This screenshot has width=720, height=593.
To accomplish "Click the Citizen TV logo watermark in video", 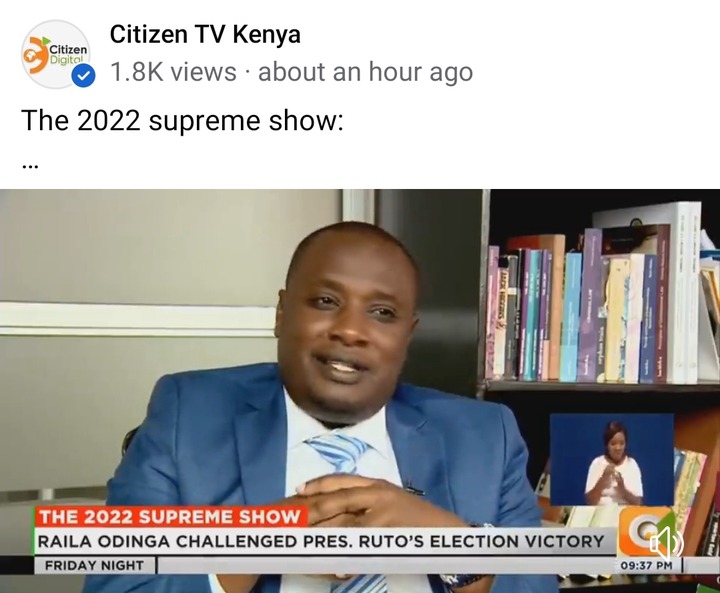I will [643, 531].
